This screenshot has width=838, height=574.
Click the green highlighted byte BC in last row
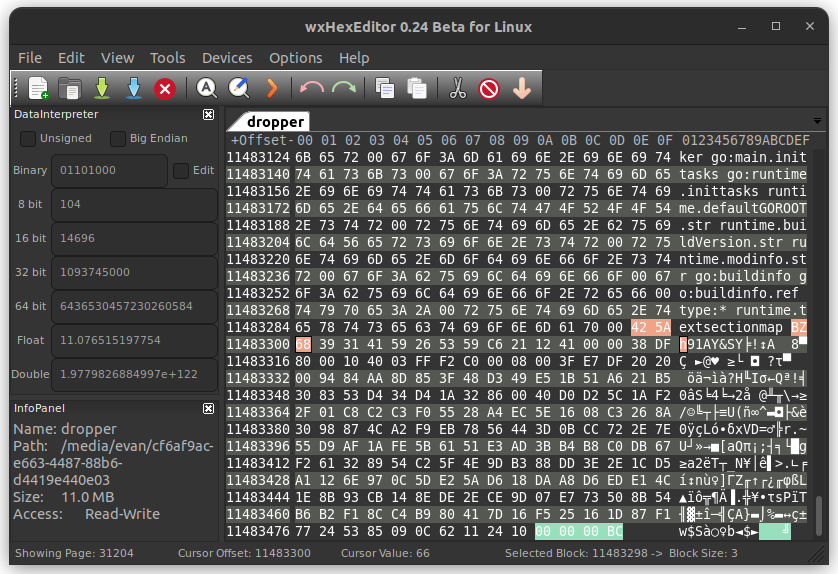click(x=615, y=531)
